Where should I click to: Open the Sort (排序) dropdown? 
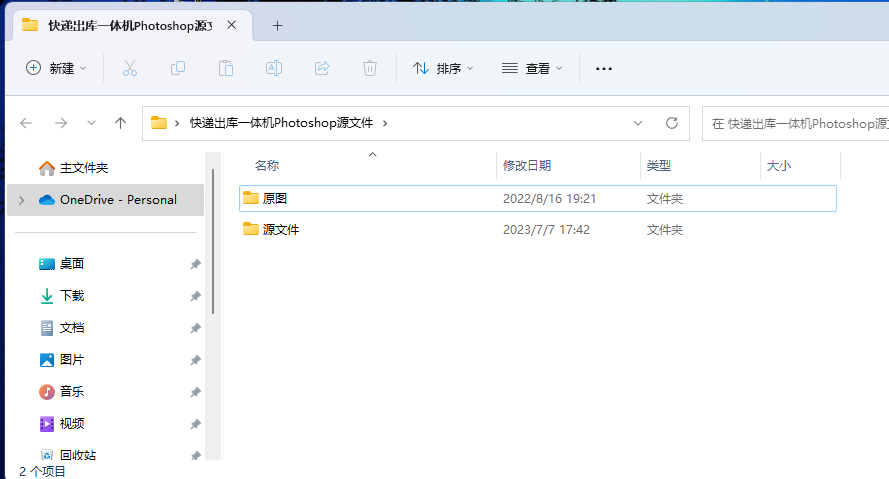coord(443,69)
